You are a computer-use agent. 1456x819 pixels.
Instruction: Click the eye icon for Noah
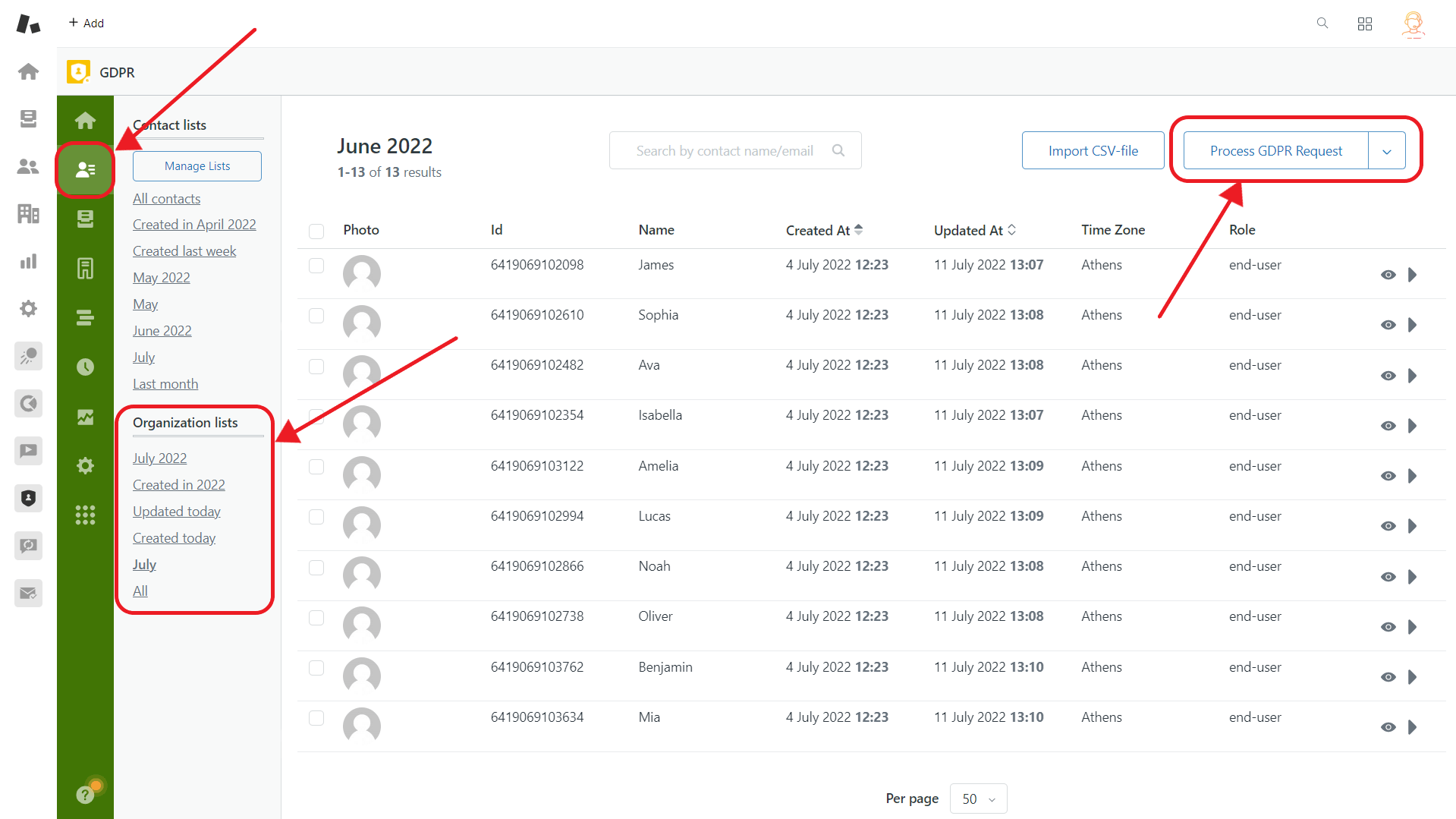click(1388, 577)
